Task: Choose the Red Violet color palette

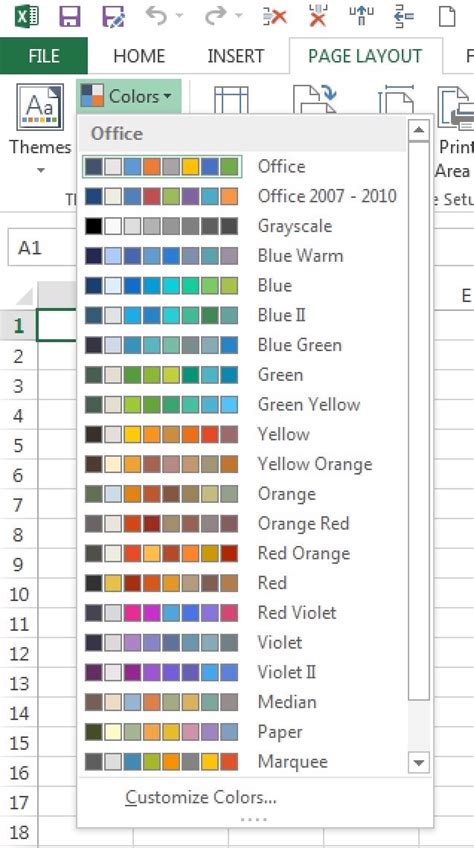Action: (242, 613)
